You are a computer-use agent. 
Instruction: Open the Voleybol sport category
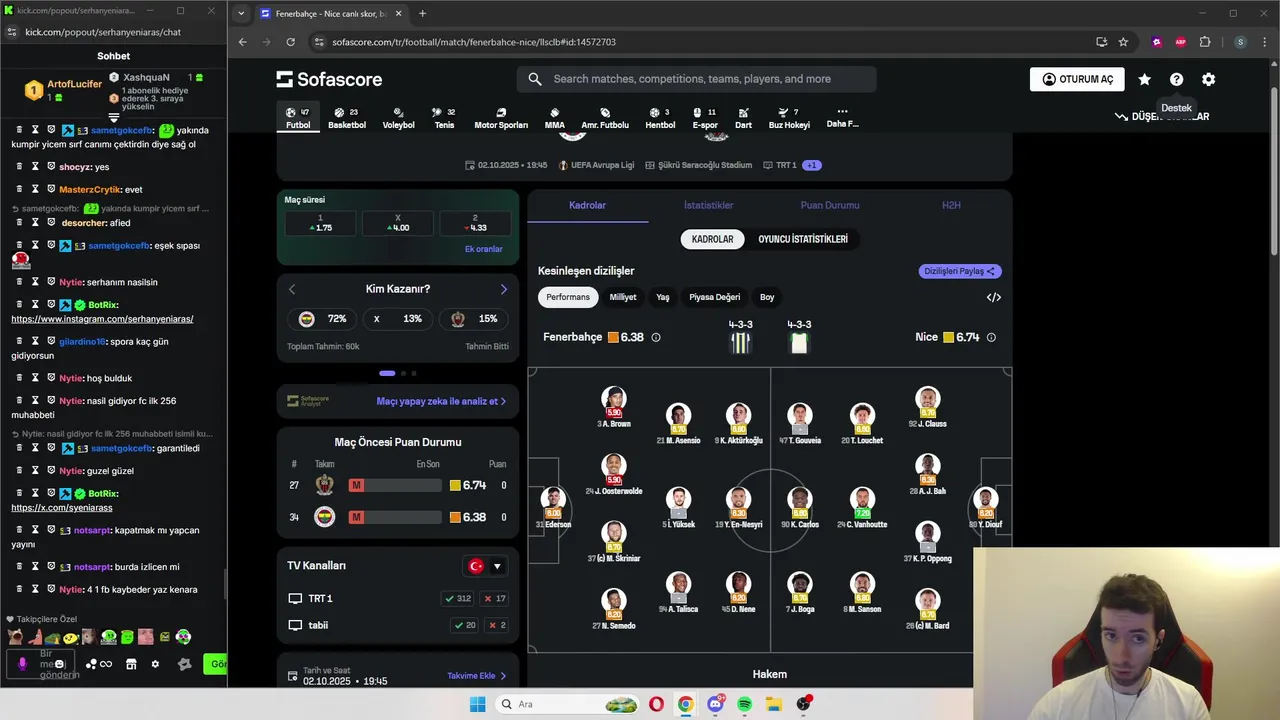(398, 118)
